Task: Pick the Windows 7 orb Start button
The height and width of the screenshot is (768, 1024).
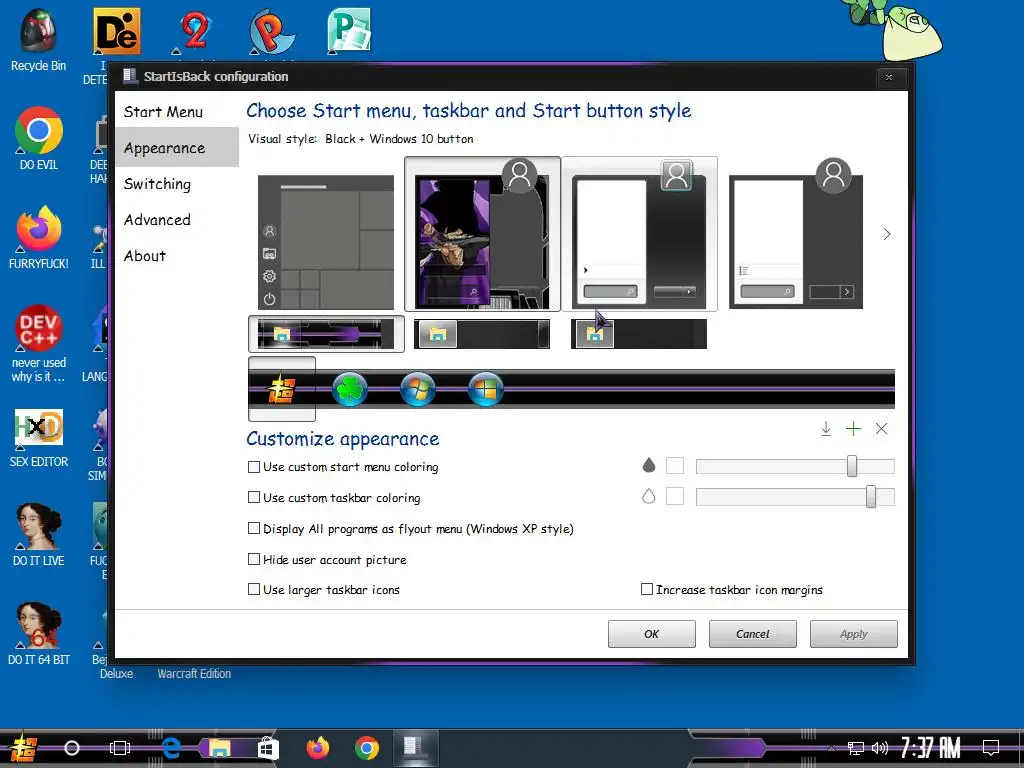Action: click(418, 389)
